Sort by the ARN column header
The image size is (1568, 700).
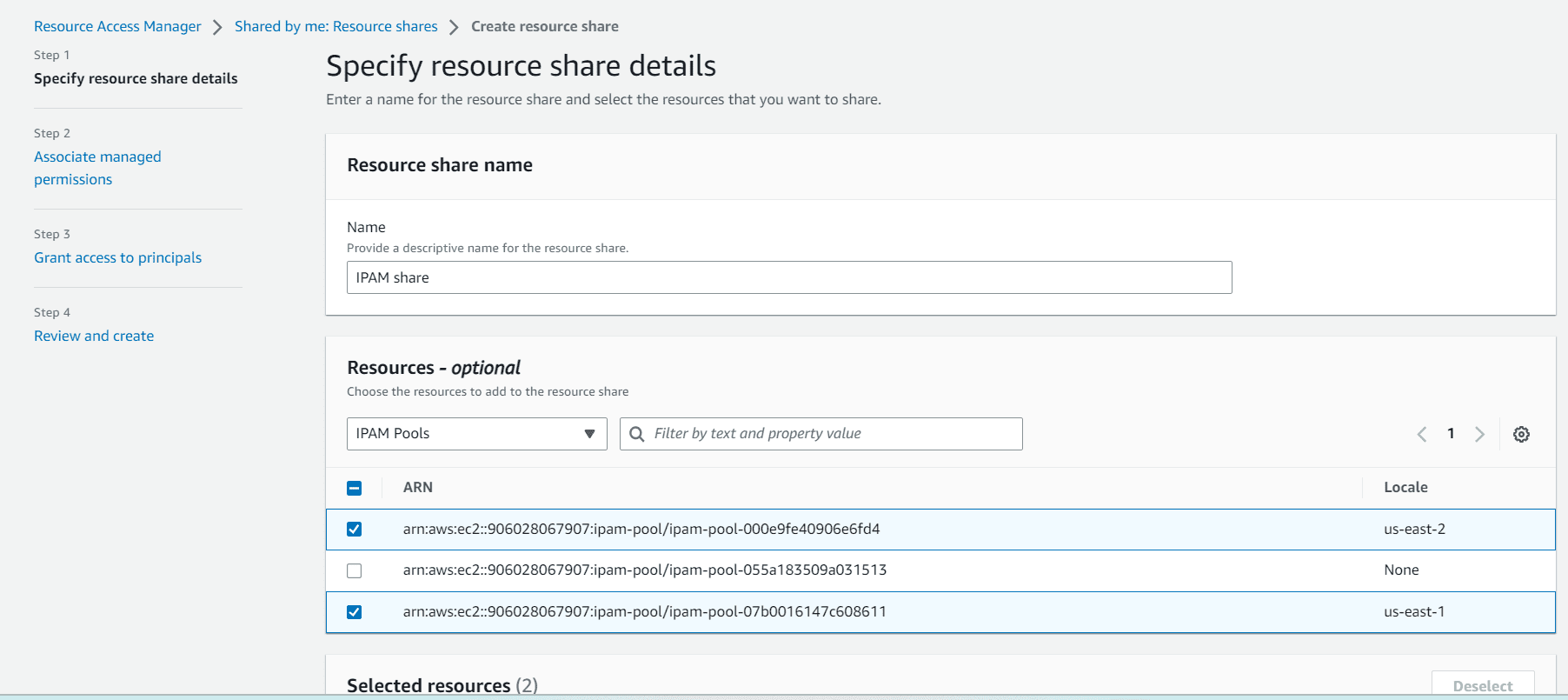coord(418,487)
